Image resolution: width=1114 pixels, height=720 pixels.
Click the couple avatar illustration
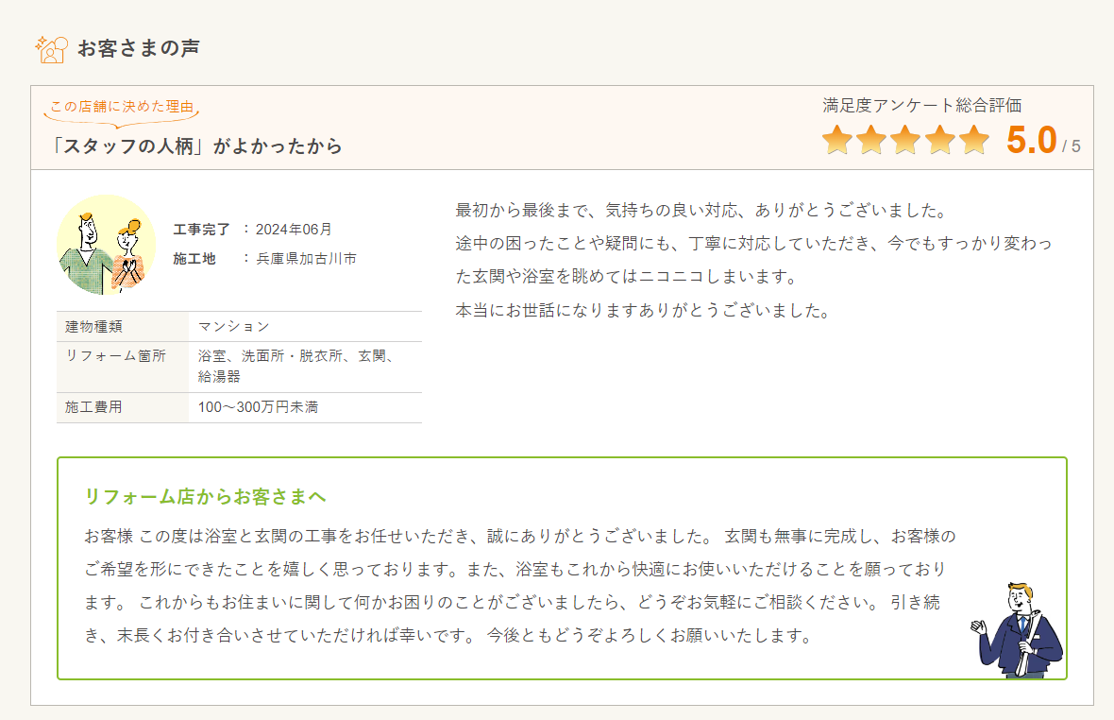coord(106,244)
